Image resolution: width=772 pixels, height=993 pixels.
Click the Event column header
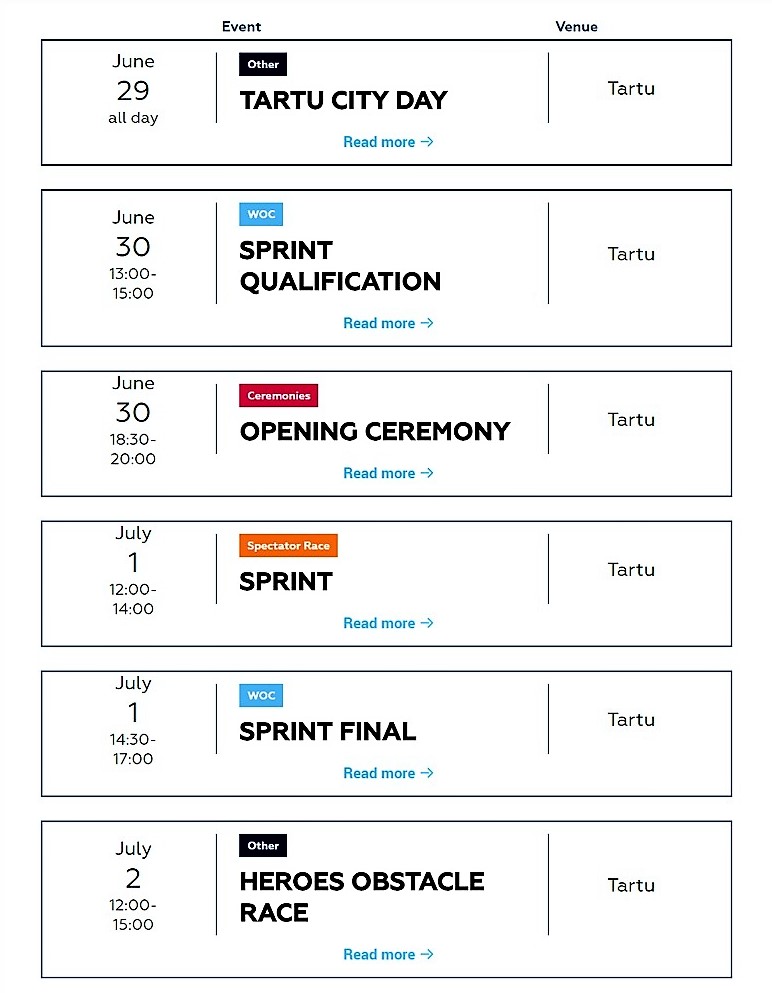tap(241, 27)
